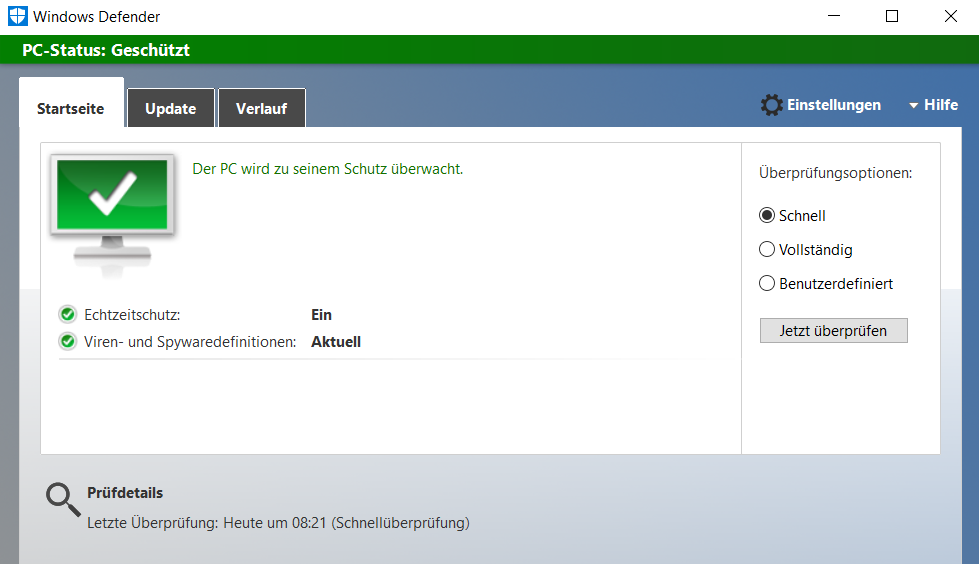The width and height of the screenshot is (979, 564).
Task: Click the Einstellungen gear icon
Action: [x=770, y=105]
